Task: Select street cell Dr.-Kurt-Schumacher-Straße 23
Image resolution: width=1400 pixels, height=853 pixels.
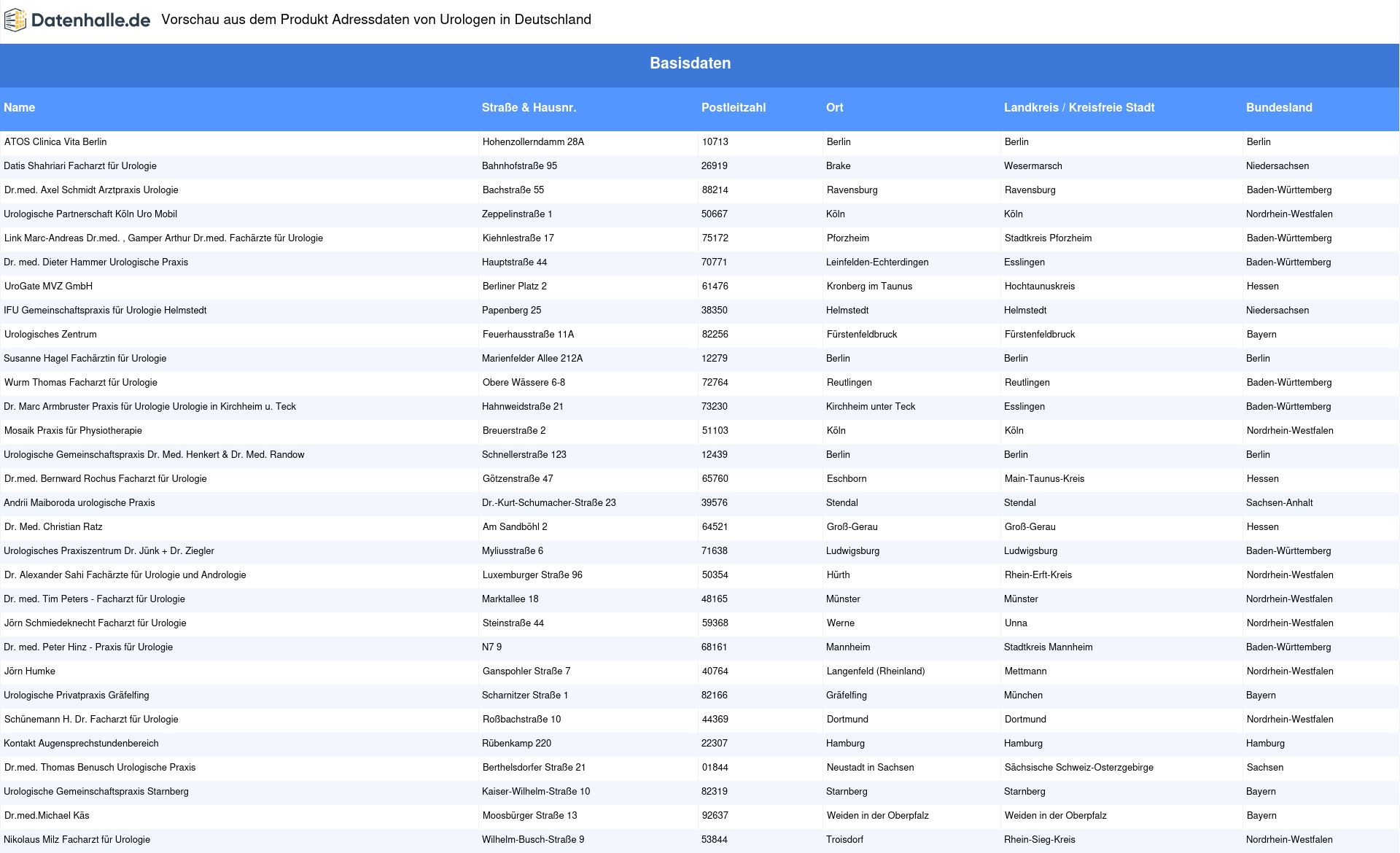Action: [549, 502]
